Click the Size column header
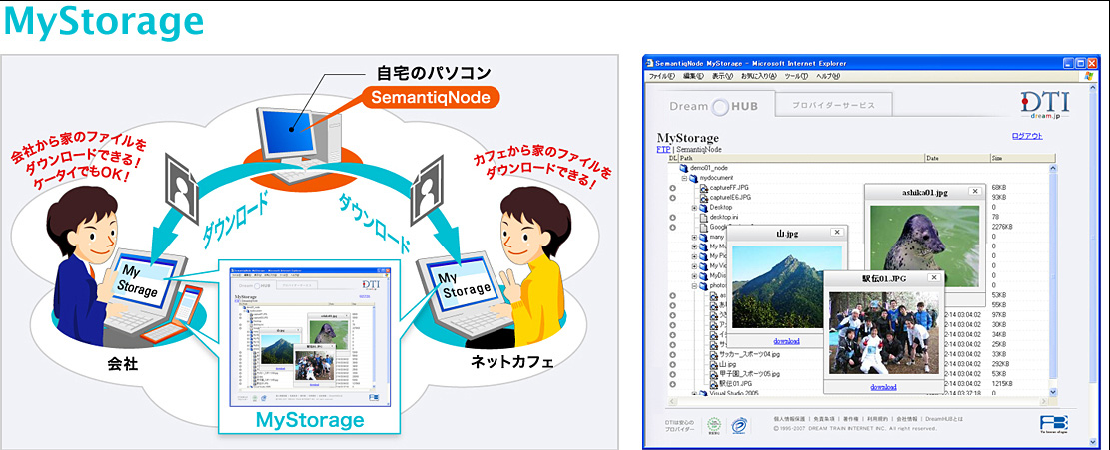This screenshot has width=1110, height=450. (x=1022, y=158)
